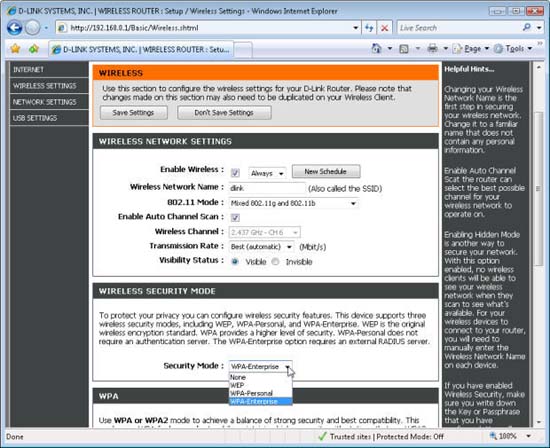Click the Refresh icon beside address bar
550x448 pixels.
[369, 28]
